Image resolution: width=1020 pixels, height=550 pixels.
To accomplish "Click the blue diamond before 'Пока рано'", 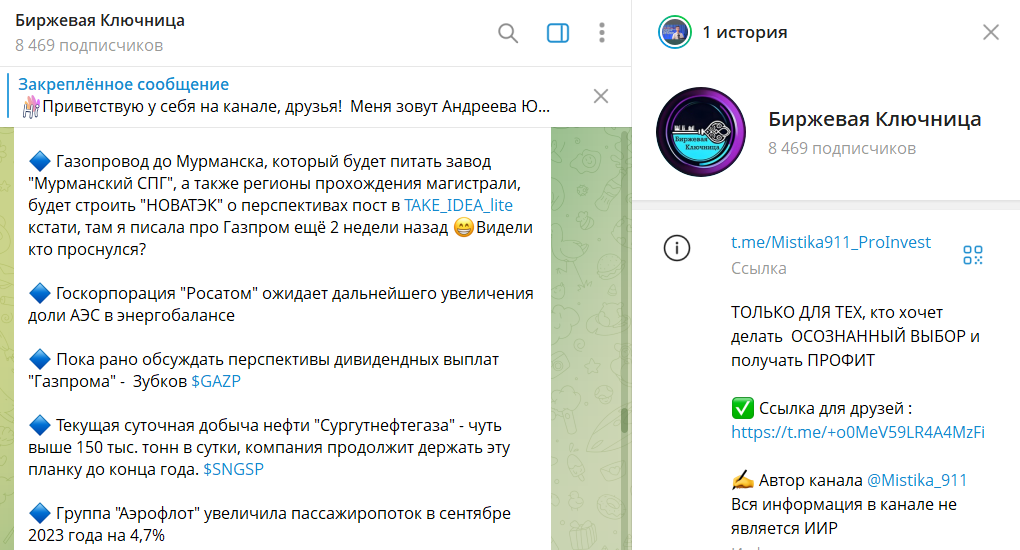I will 40,359.
